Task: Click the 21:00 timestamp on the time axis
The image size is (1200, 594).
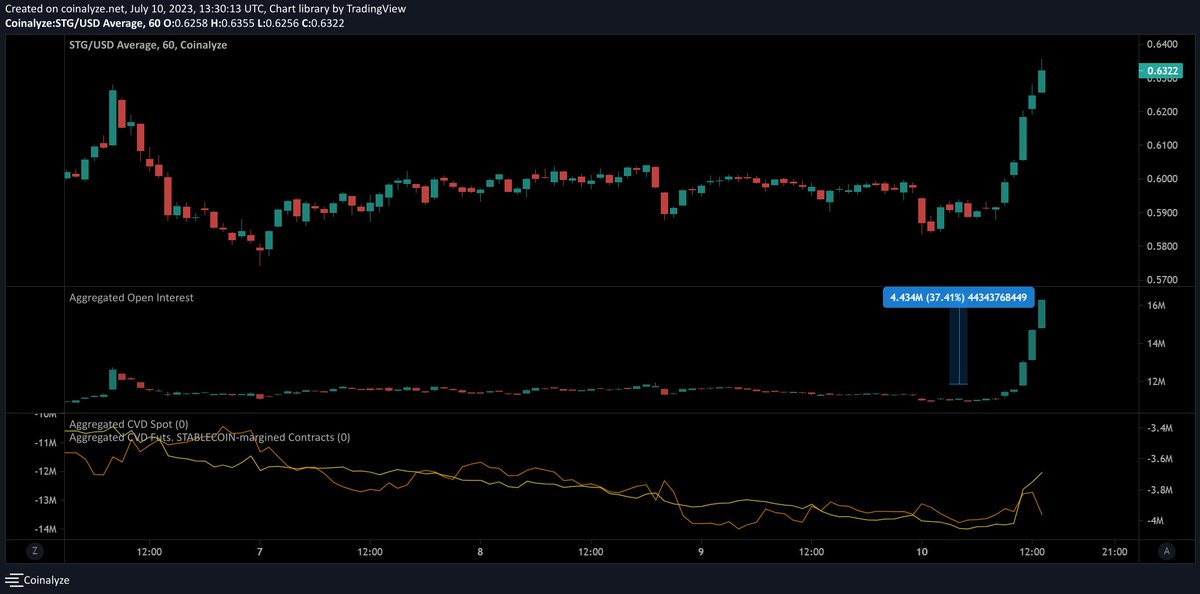Action: click(1113, 551)
